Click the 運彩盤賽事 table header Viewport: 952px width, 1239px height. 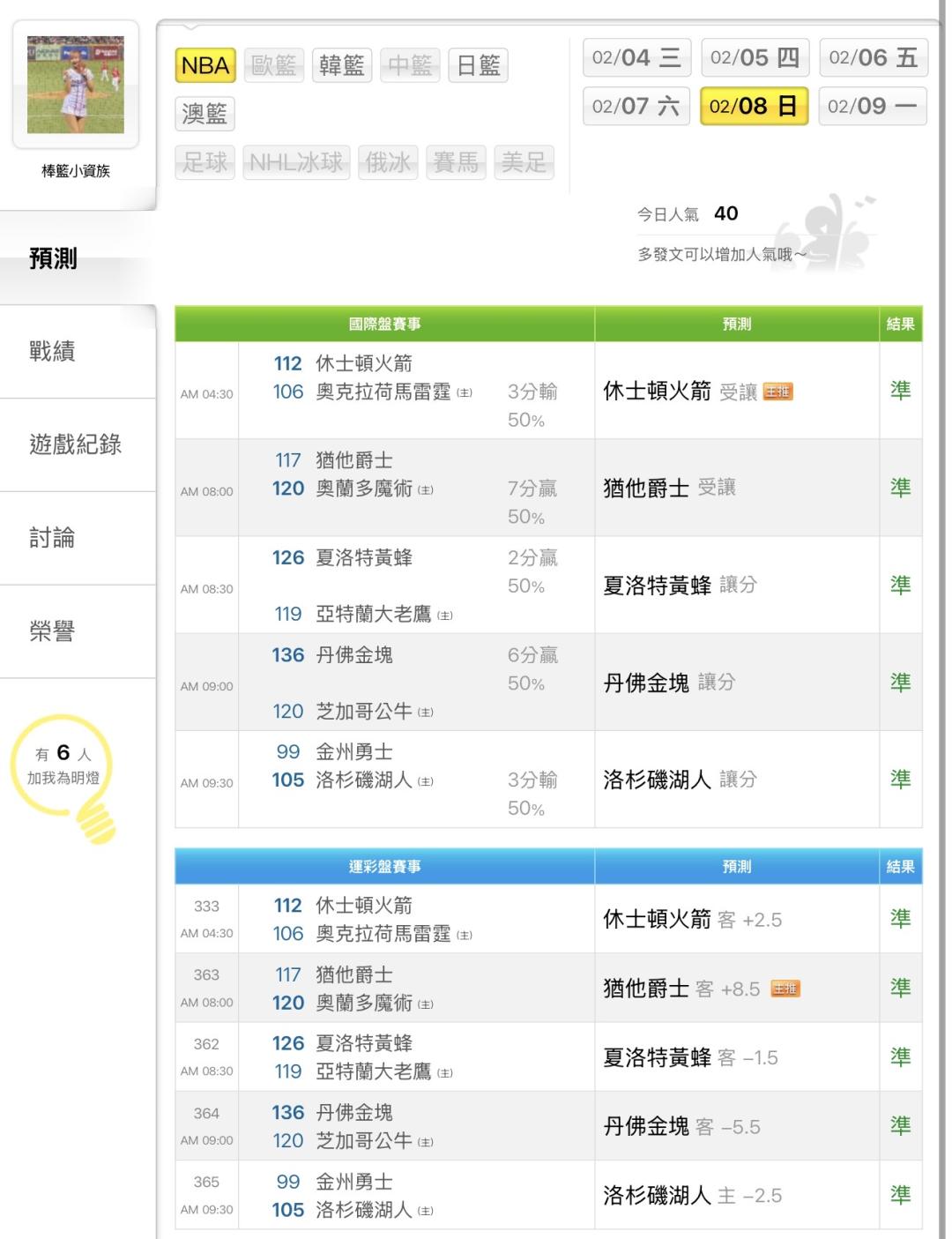pos(384,867)
